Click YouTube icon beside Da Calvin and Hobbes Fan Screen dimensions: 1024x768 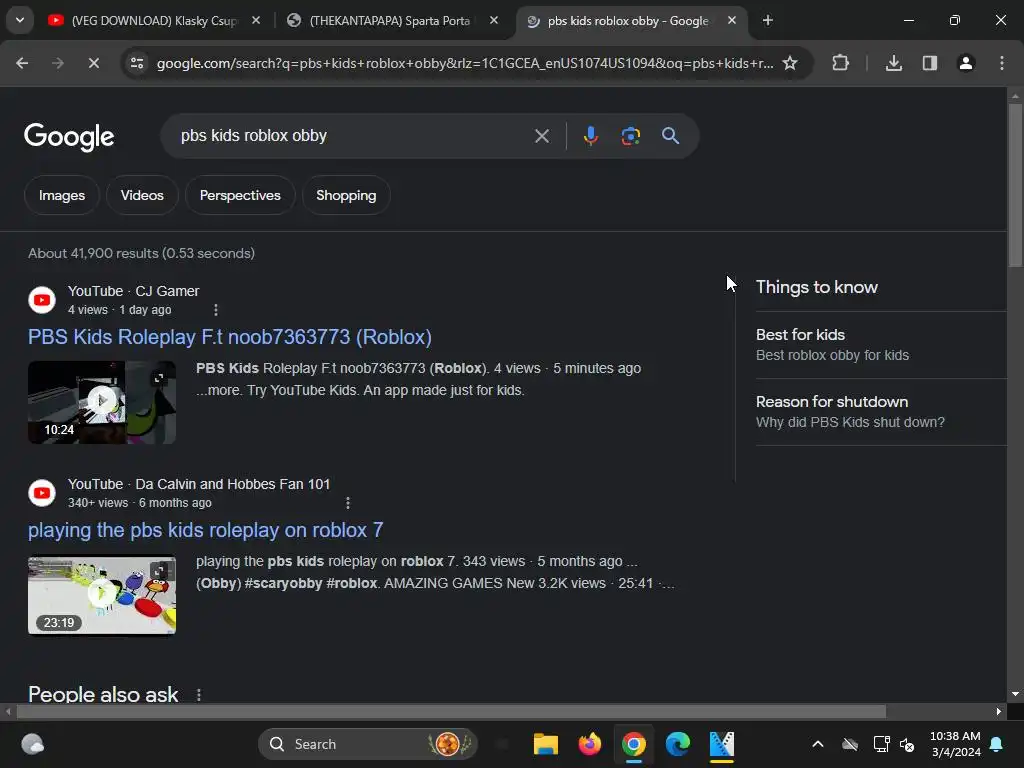click(x=42, y=493)
